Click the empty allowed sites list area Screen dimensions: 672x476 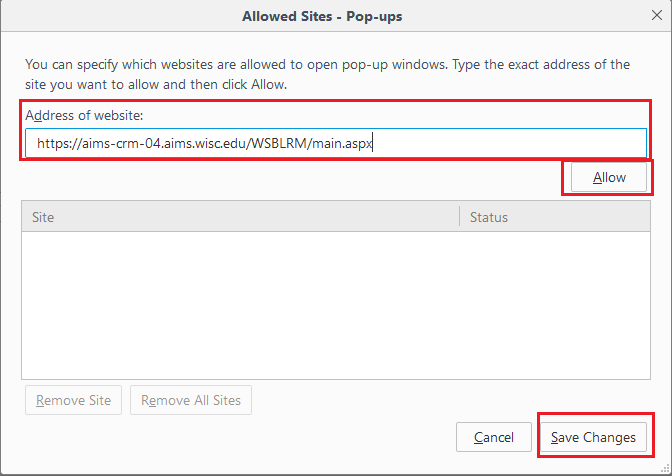click(336, 305)
